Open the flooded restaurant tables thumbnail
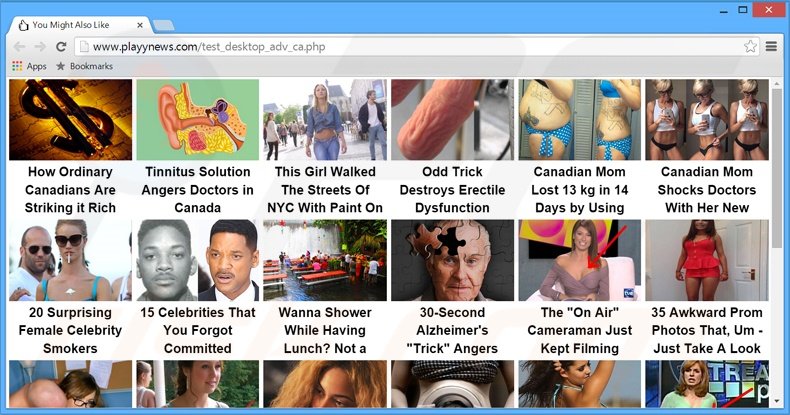 pyautogui.click(x=325, y=260)
